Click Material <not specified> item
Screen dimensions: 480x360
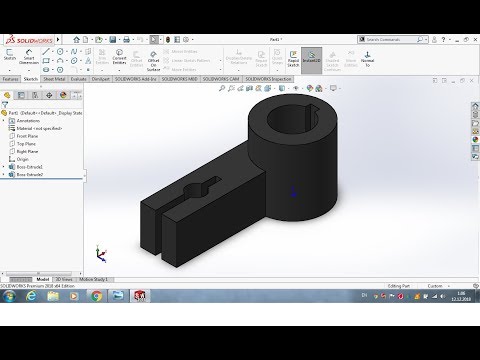coord(39,128)
